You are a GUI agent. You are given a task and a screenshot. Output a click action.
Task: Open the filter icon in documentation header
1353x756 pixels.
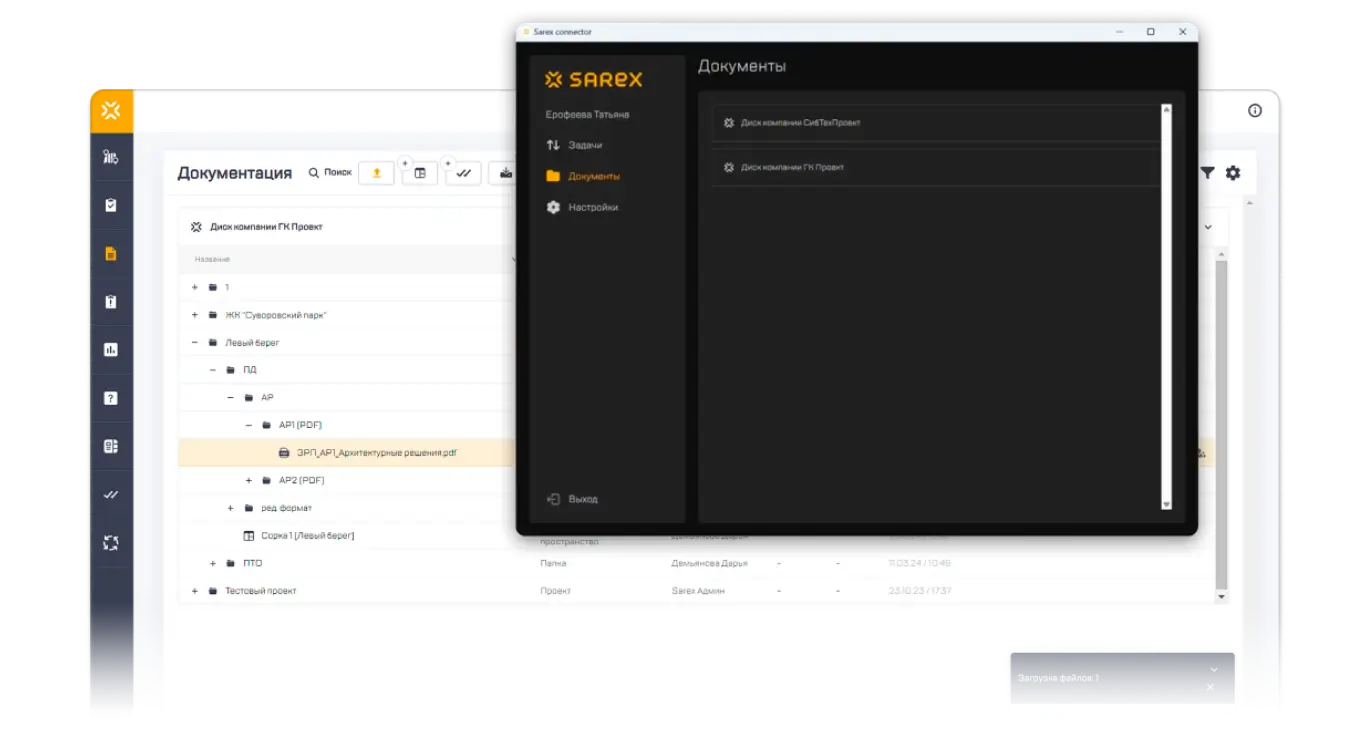click(x=1207, y=173)
